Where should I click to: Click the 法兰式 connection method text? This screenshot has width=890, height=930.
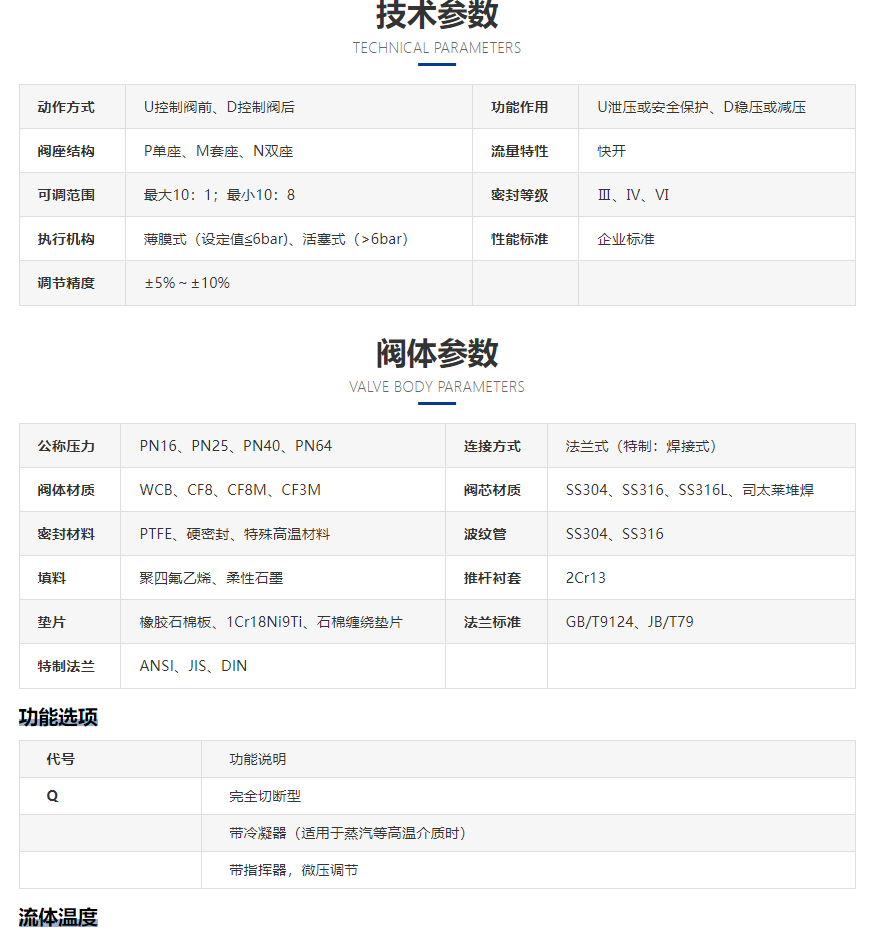tap(641, 446)
